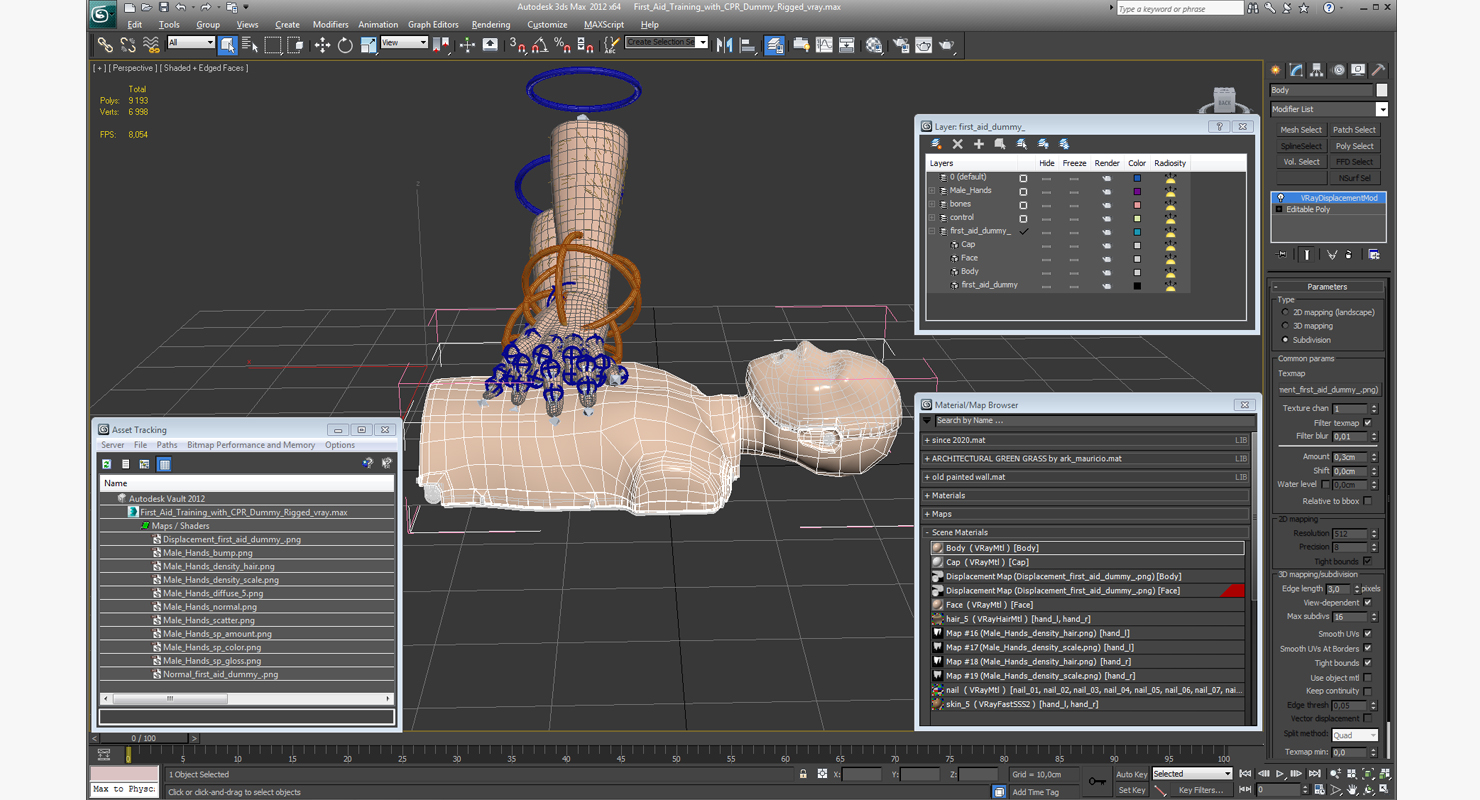
Task: Toggle the Filter texmap checkbox
Action: pyautogui.click(x=1367, y=423)
